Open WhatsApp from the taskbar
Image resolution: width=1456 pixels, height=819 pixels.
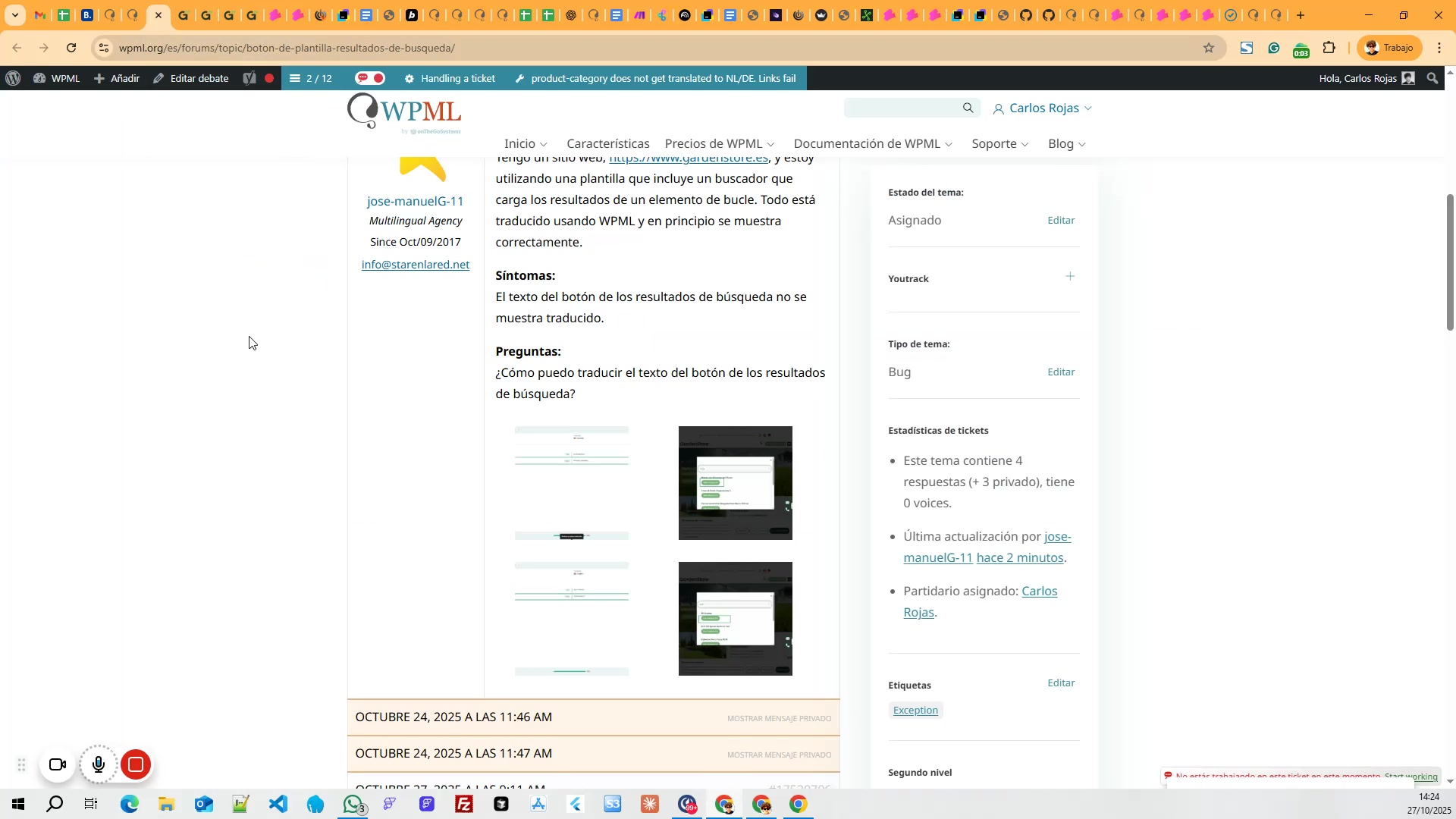pos(353,804)
